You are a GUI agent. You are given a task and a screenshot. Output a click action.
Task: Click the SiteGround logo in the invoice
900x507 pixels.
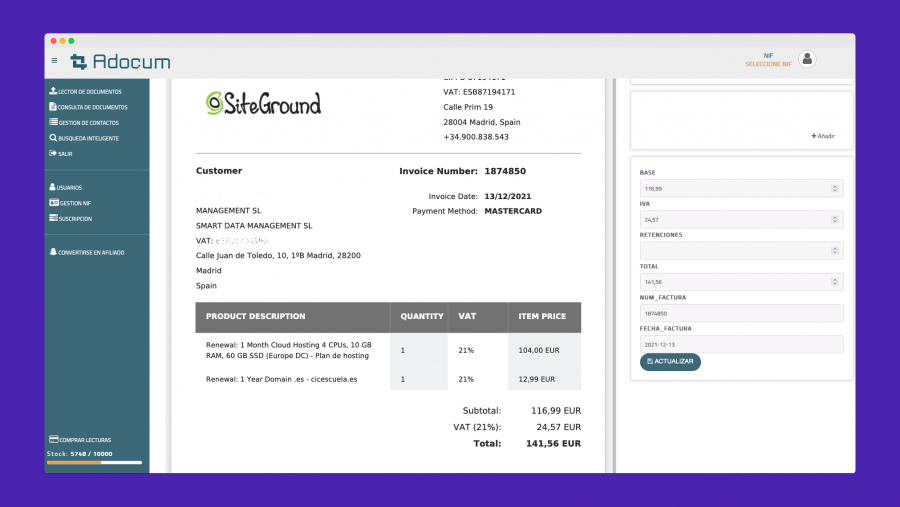263,103
